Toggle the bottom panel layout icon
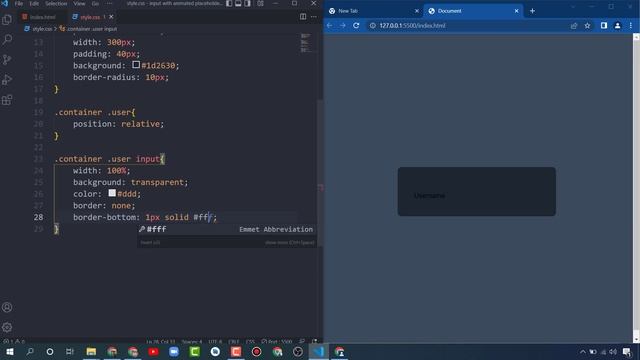This screenshot has width=640, height=360. 238,4
